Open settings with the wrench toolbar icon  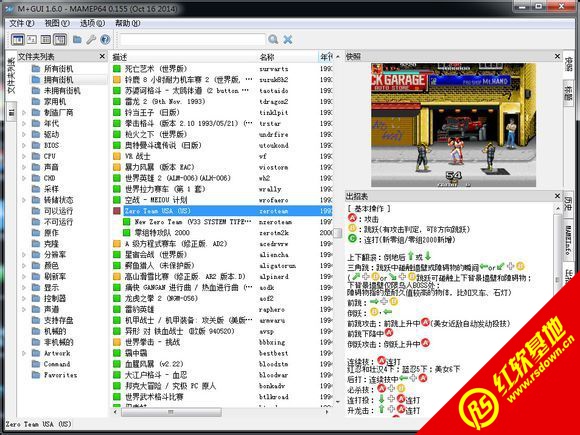[91, 39]
